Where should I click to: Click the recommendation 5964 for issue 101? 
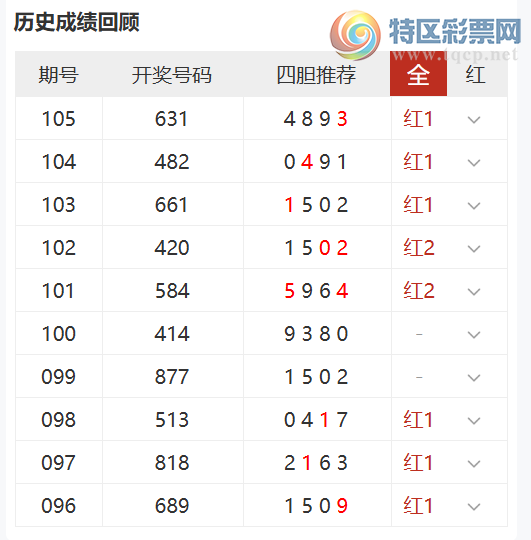[x=316, y=291]
